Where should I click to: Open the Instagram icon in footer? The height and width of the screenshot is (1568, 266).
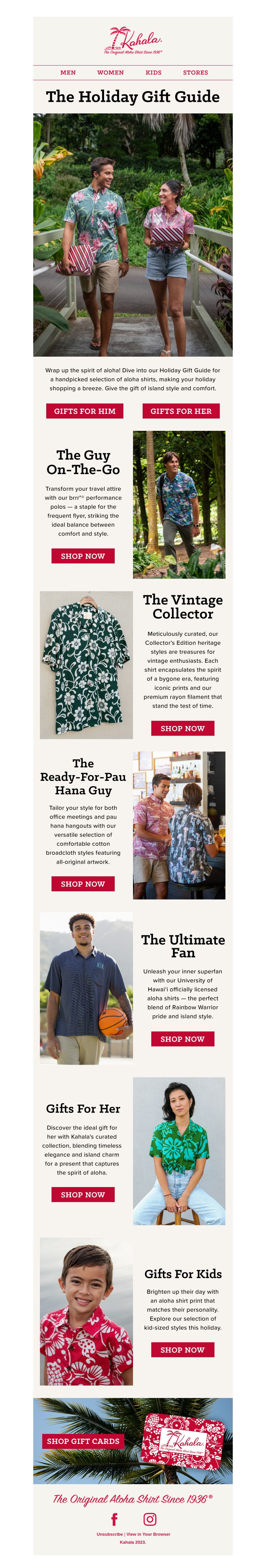[150, 1519]
